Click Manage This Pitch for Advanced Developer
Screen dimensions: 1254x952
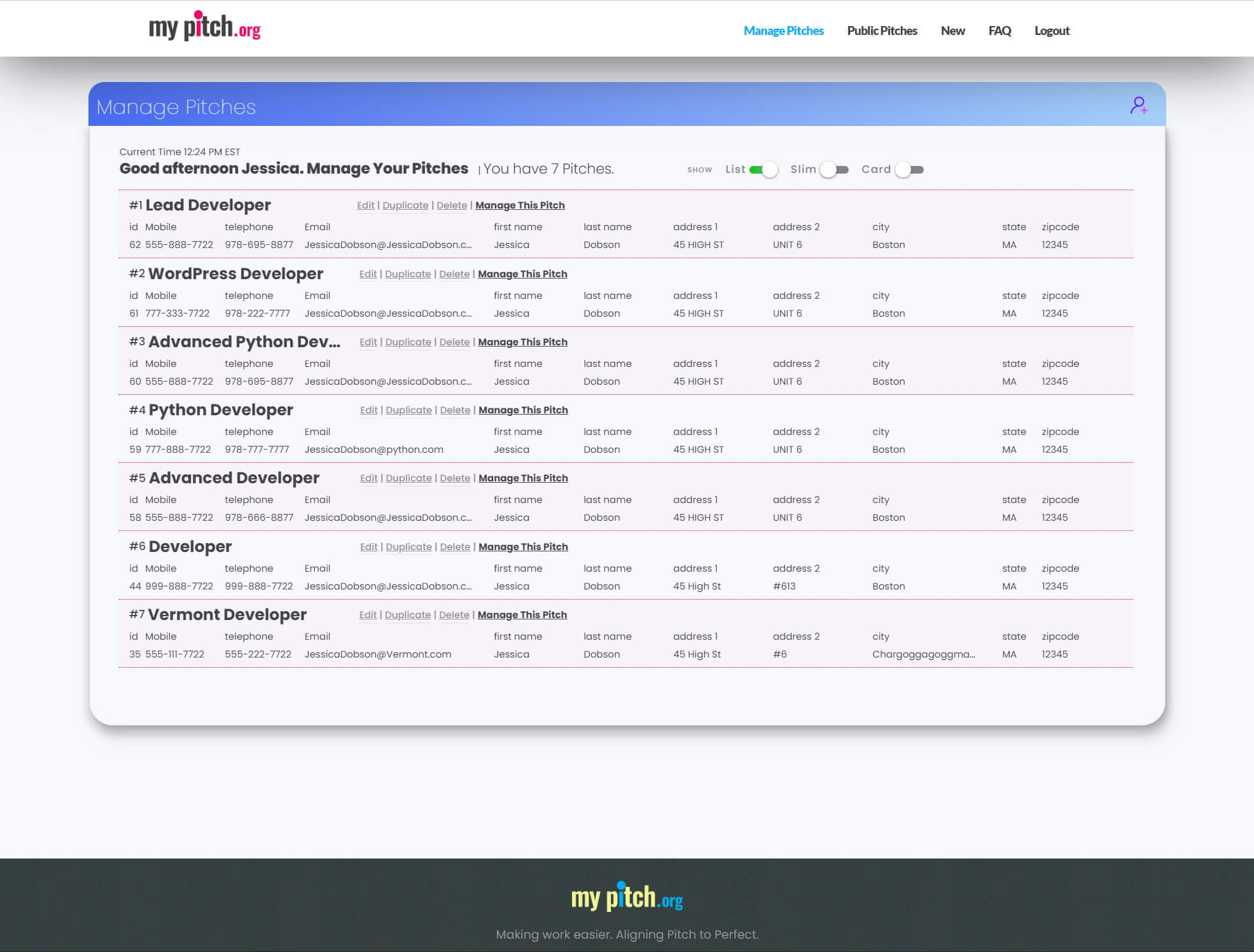pyautogui.click(x=522, y=478)
